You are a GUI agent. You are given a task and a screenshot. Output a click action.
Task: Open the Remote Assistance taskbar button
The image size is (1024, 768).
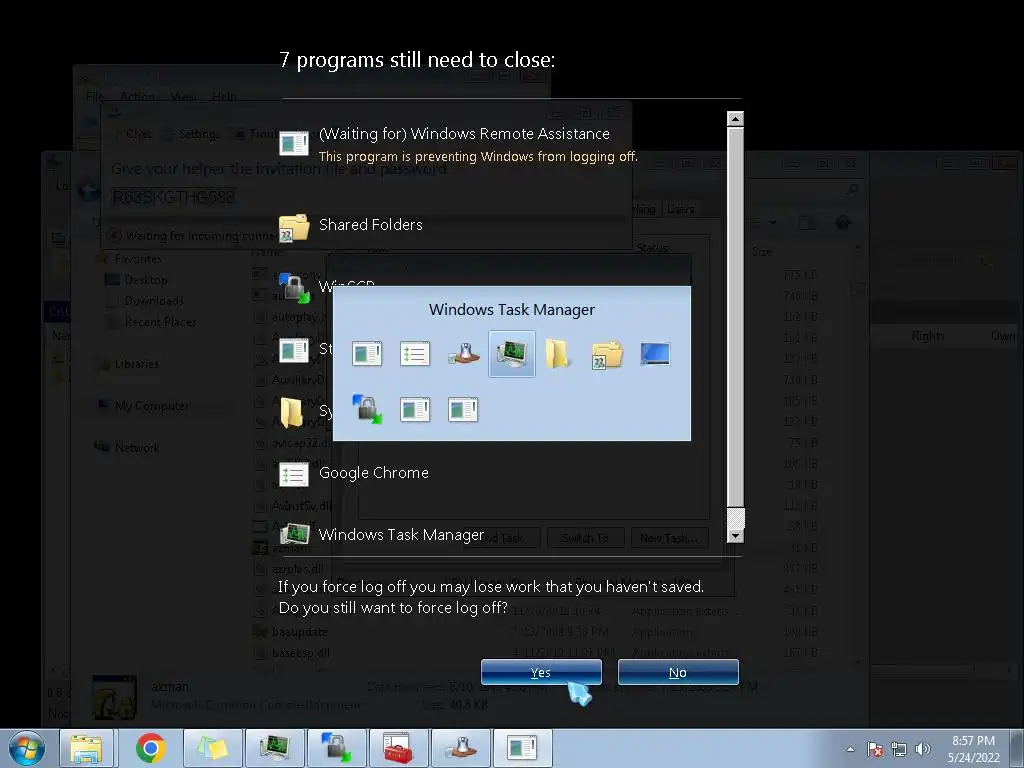(x=522, y=748)
